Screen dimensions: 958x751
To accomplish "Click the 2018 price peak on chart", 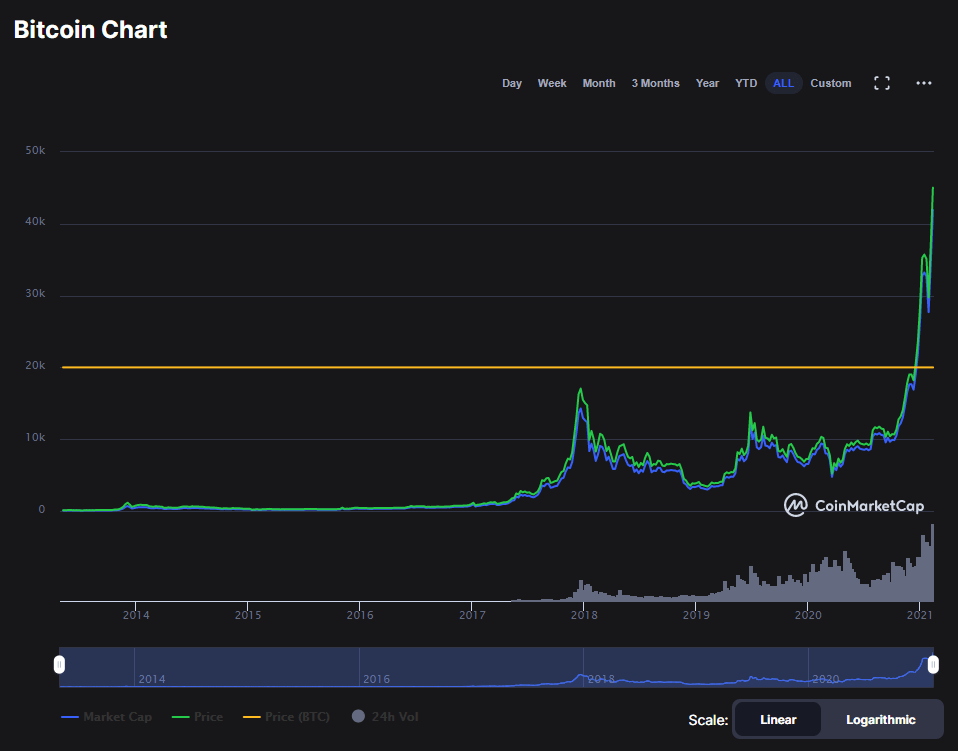I will [x=581, y=389].
